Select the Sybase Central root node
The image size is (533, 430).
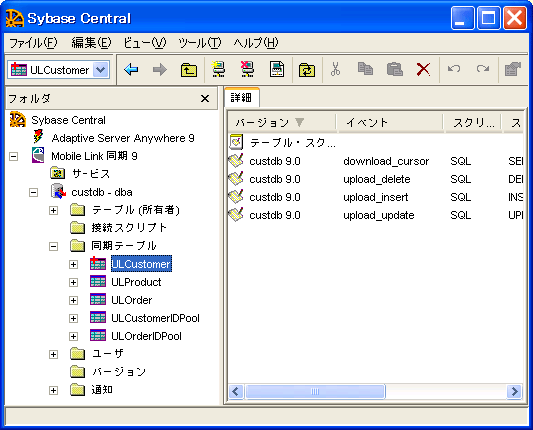68,120
